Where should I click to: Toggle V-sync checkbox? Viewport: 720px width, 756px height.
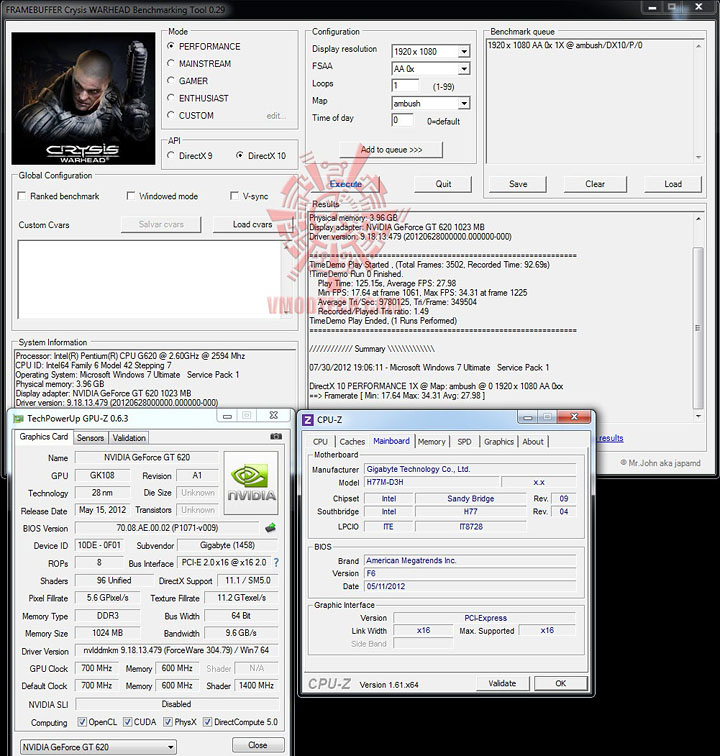click(234, 196)
